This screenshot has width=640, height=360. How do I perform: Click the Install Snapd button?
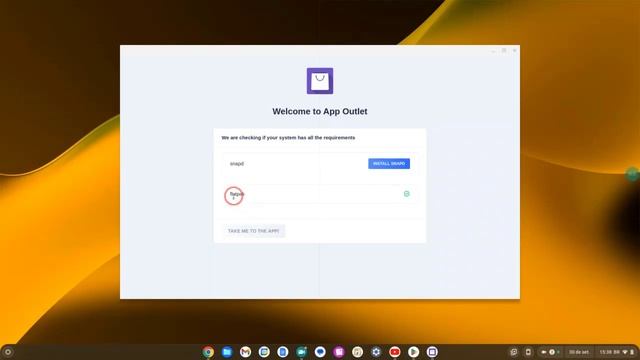click(389, 164)
